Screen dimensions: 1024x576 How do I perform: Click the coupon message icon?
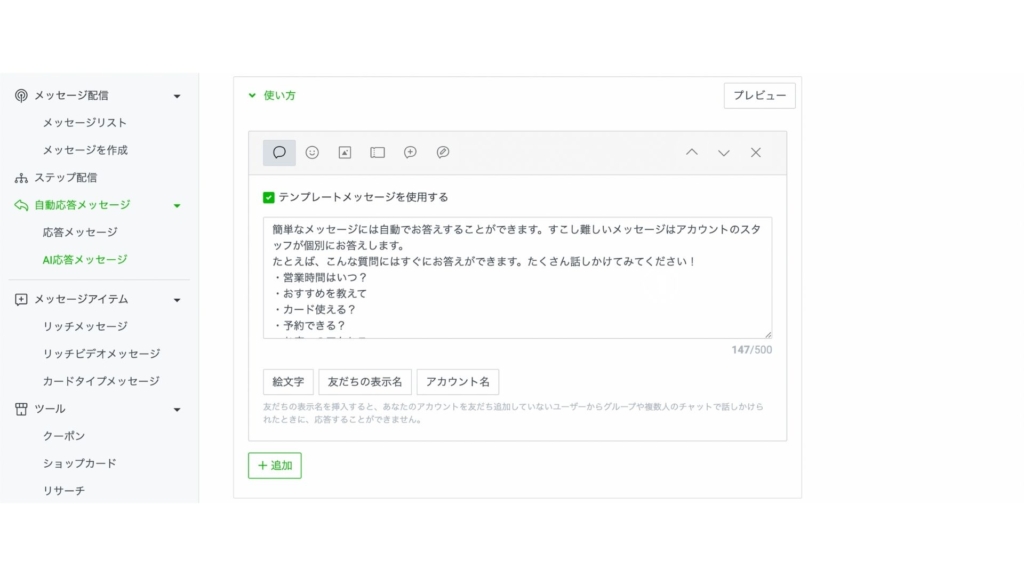[x=377, y=153]
